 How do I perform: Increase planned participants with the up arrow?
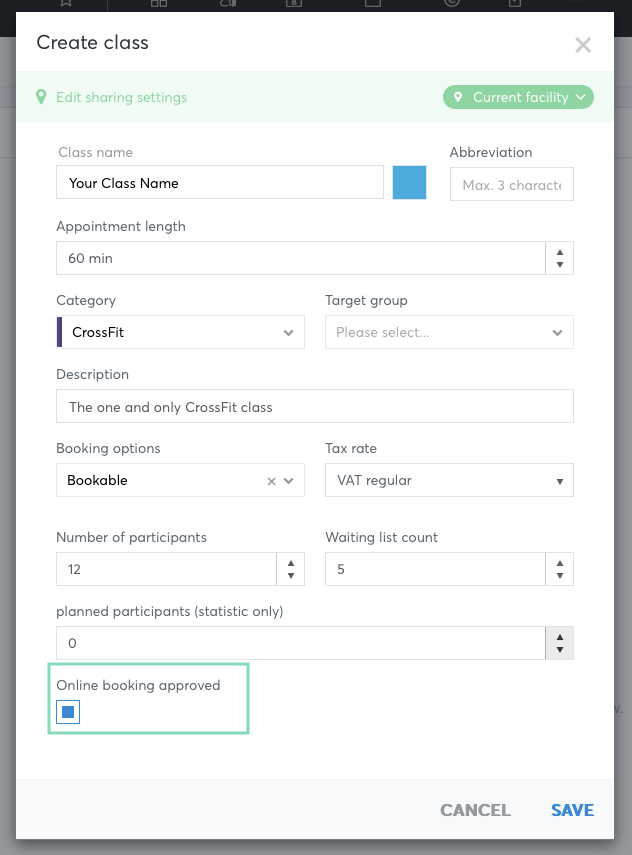pyautogui.click(x=559, y=637)
